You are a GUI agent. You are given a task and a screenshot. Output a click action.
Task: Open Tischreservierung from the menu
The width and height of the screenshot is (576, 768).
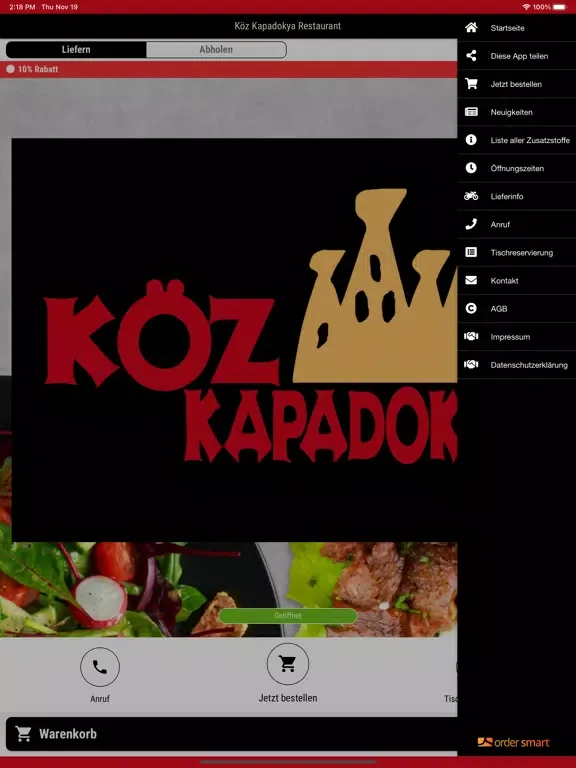[x=517, y=253]
